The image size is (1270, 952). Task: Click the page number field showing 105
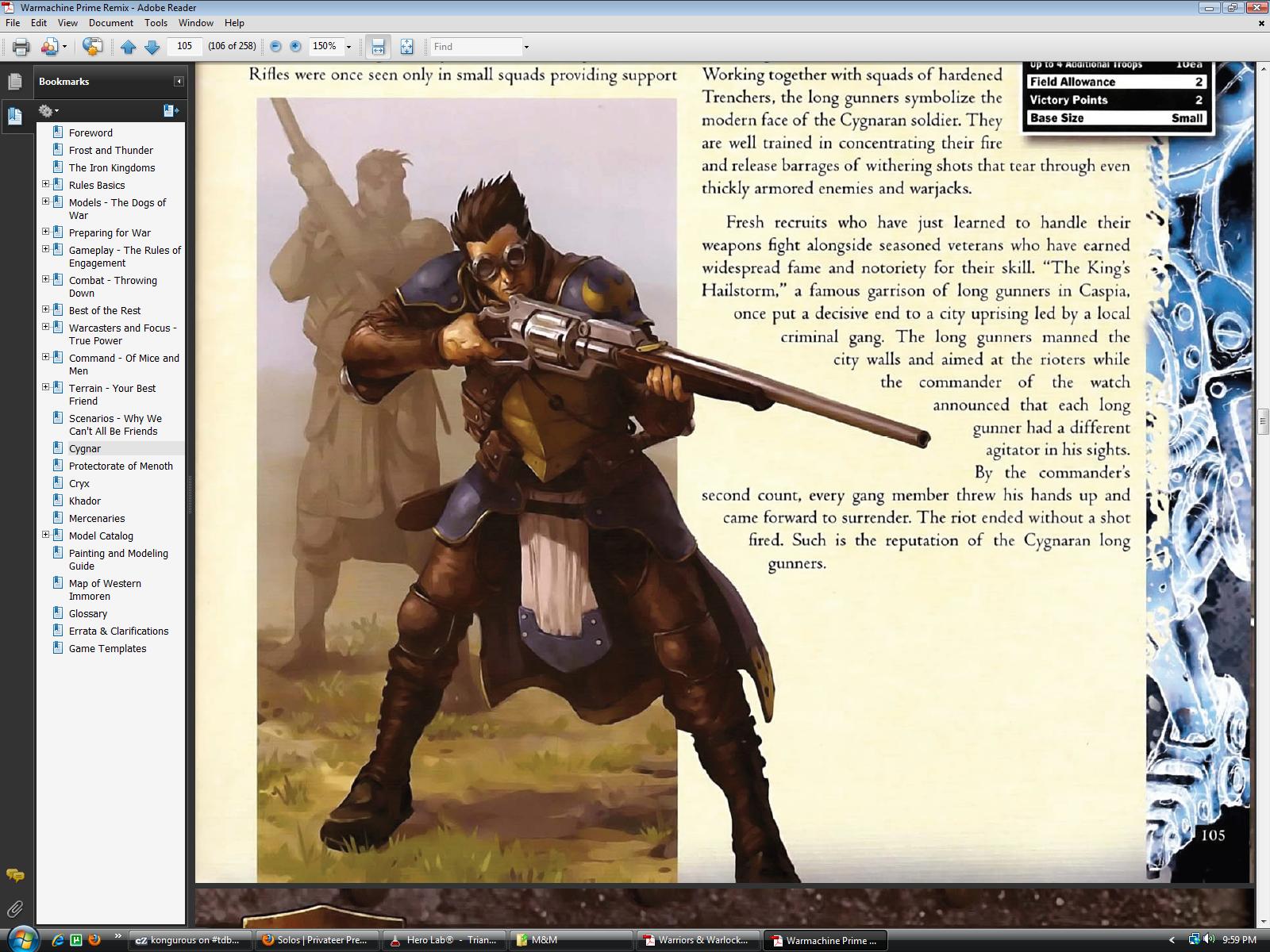click(x=185, y=46)
